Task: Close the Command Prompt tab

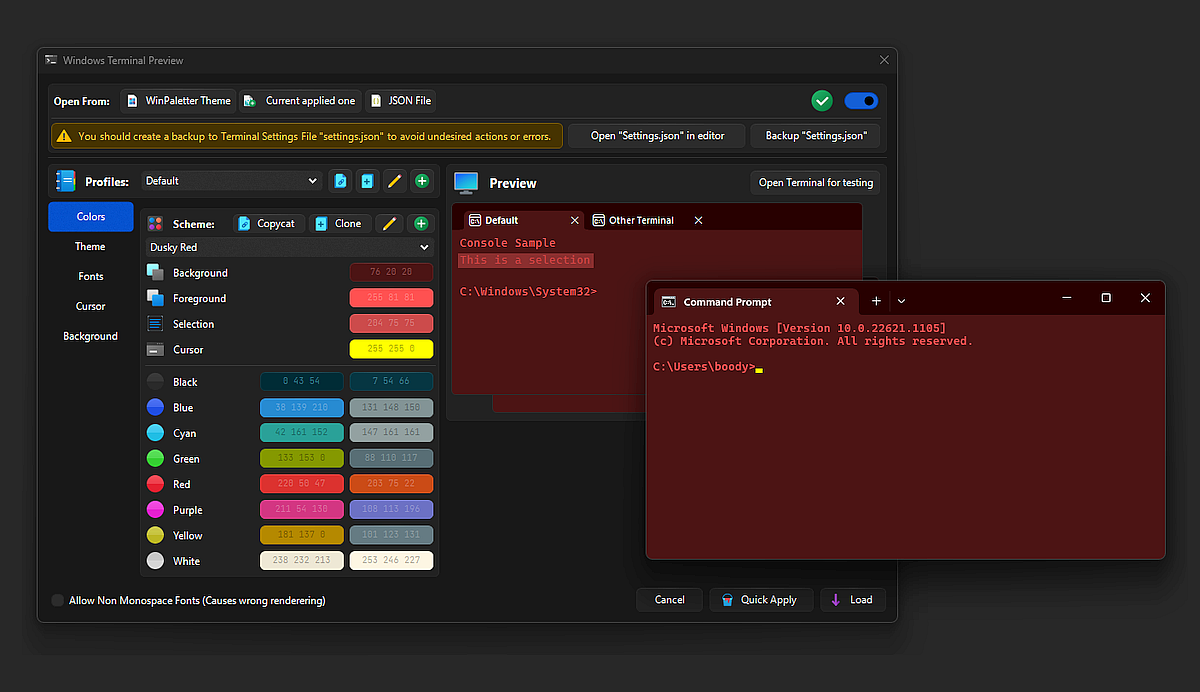Action: 841,301
